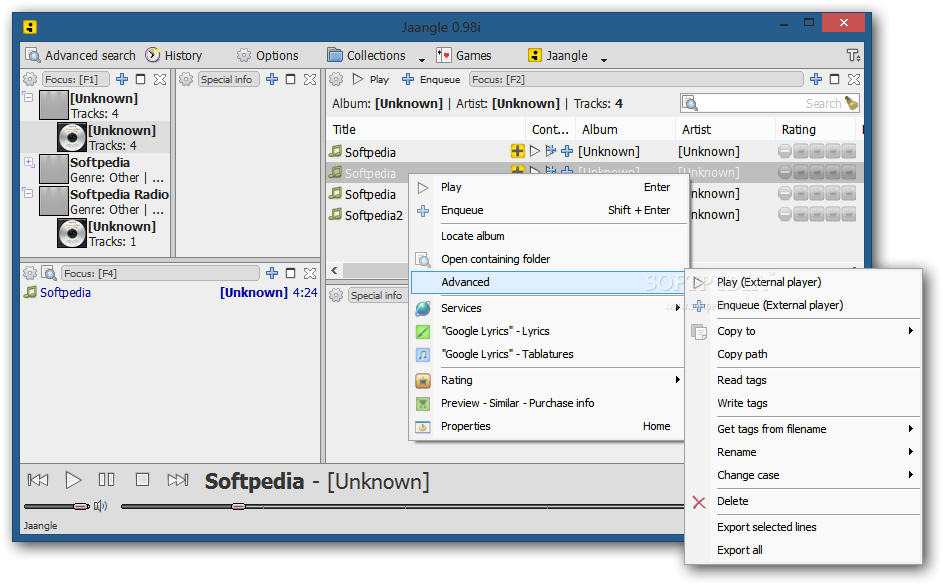The width and height of the screenshot is (943, 585).
Task: Click previous track playback button
Action: (x=38, y=480)
